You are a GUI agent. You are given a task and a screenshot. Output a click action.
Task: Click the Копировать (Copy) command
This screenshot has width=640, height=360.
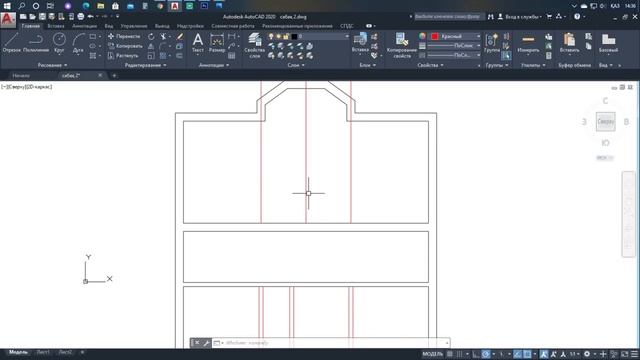tap(125, 46)
